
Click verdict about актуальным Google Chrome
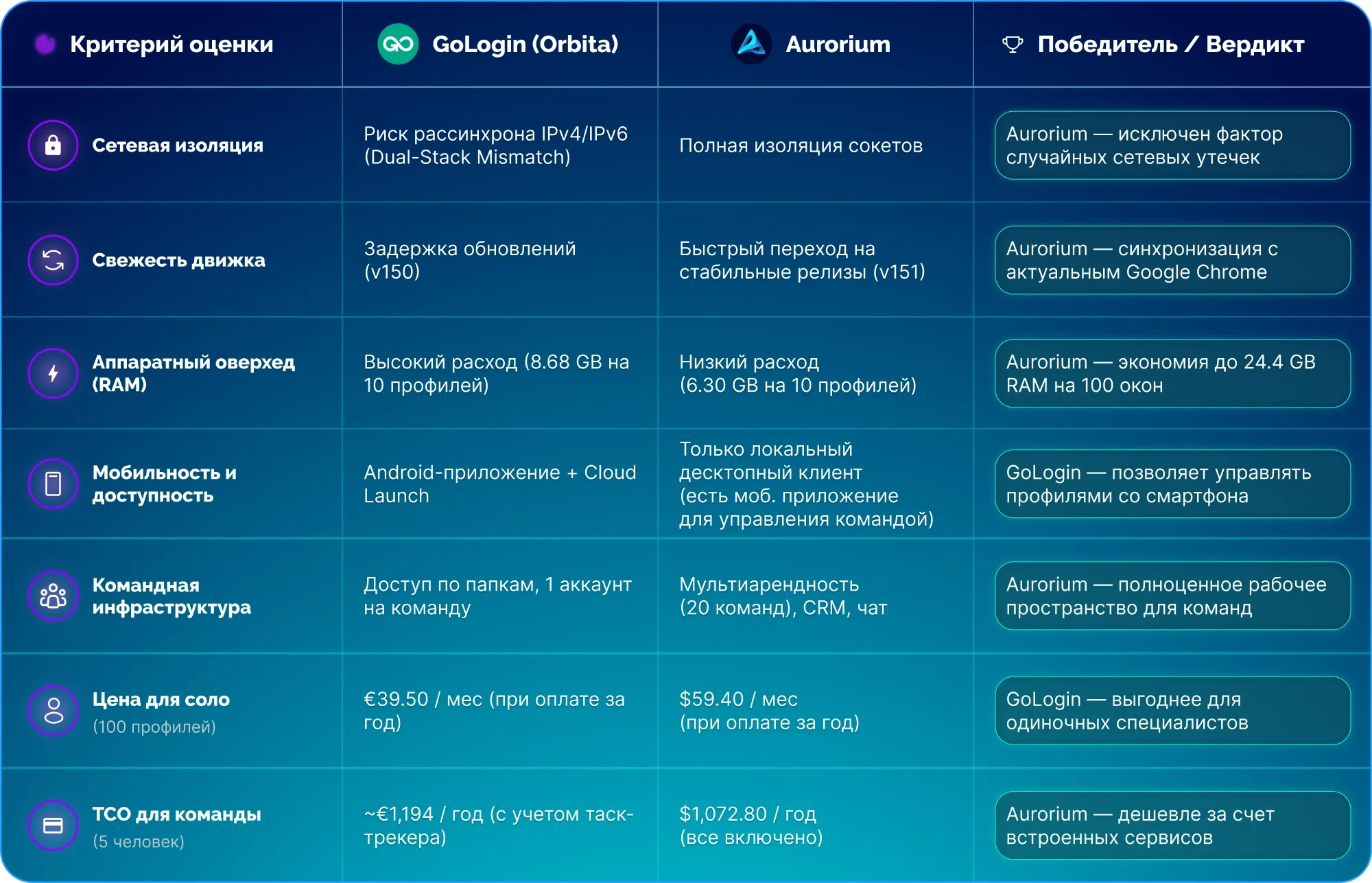1172,260
